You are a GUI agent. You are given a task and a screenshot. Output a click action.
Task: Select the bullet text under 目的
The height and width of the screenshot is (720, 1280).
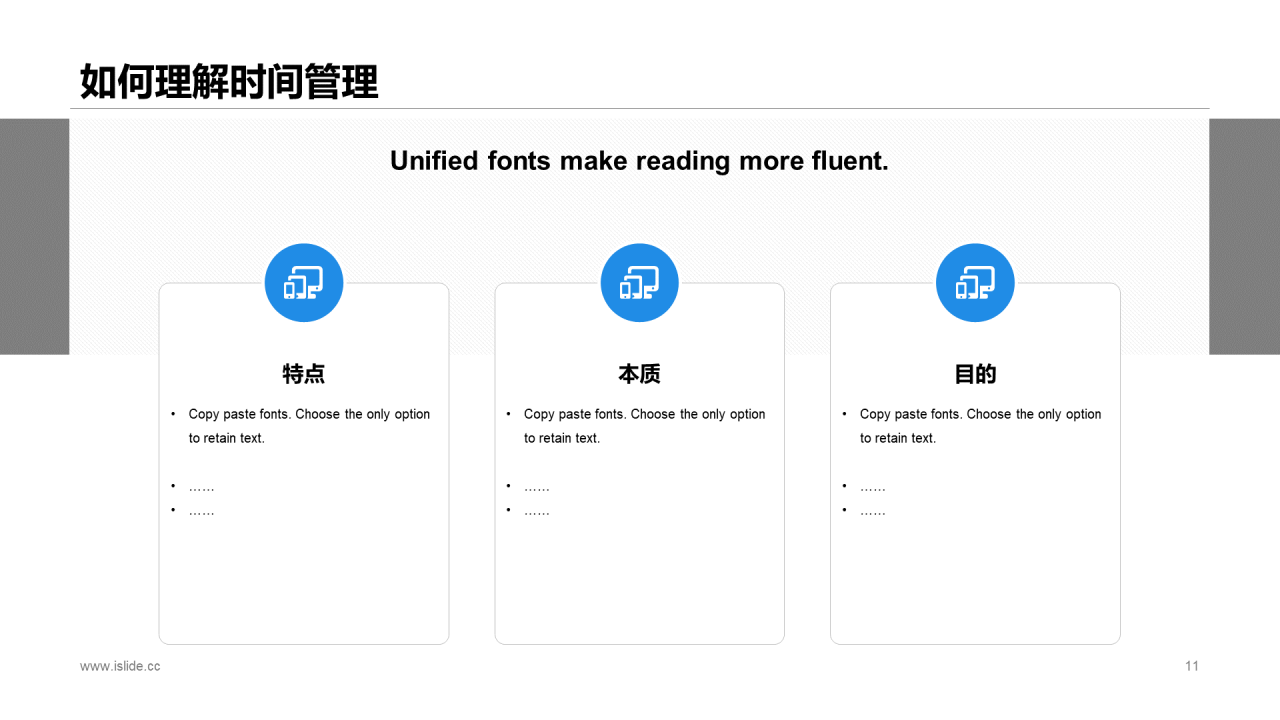(x=980, y=425)
